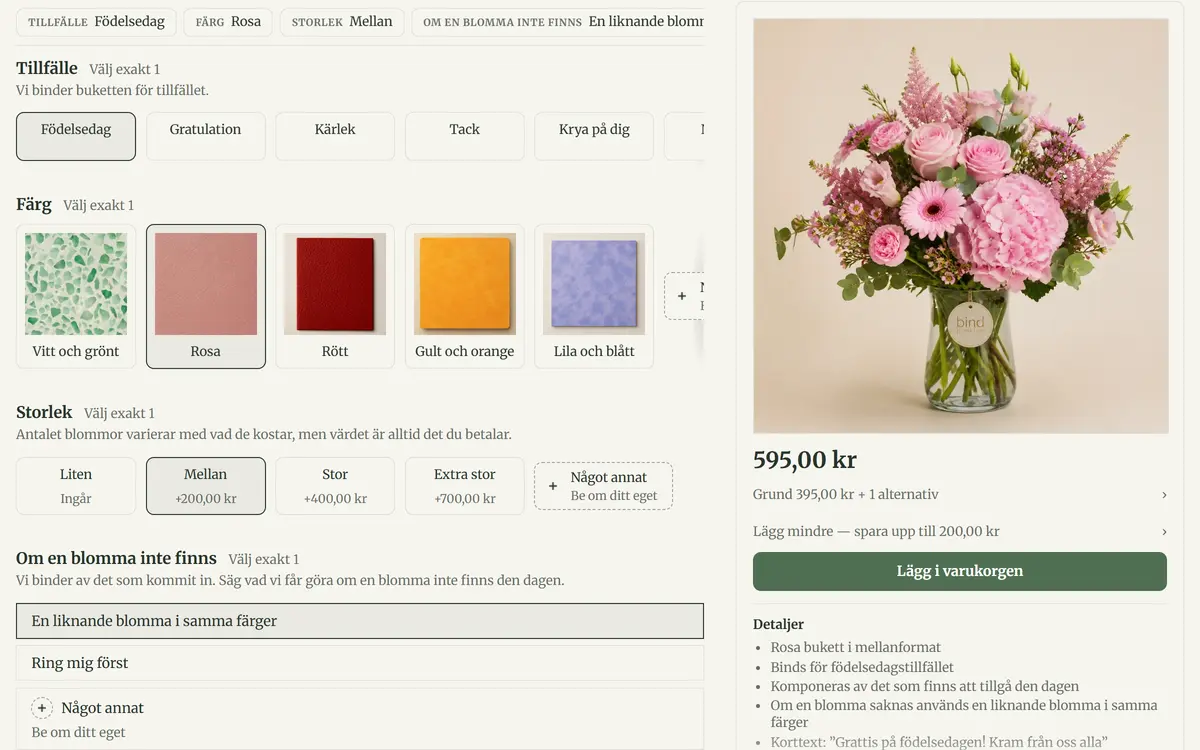Screen dimensions: 1200x750
Task: Select the Gratulation occasion
Action: [x=205, y=136]
